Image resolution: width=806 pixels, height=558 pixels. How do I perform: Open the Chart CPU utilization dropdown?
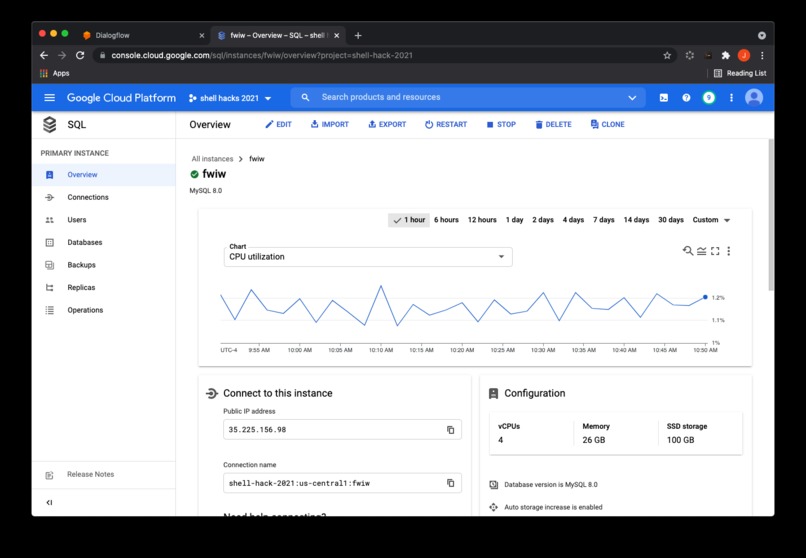click(368, 256)
